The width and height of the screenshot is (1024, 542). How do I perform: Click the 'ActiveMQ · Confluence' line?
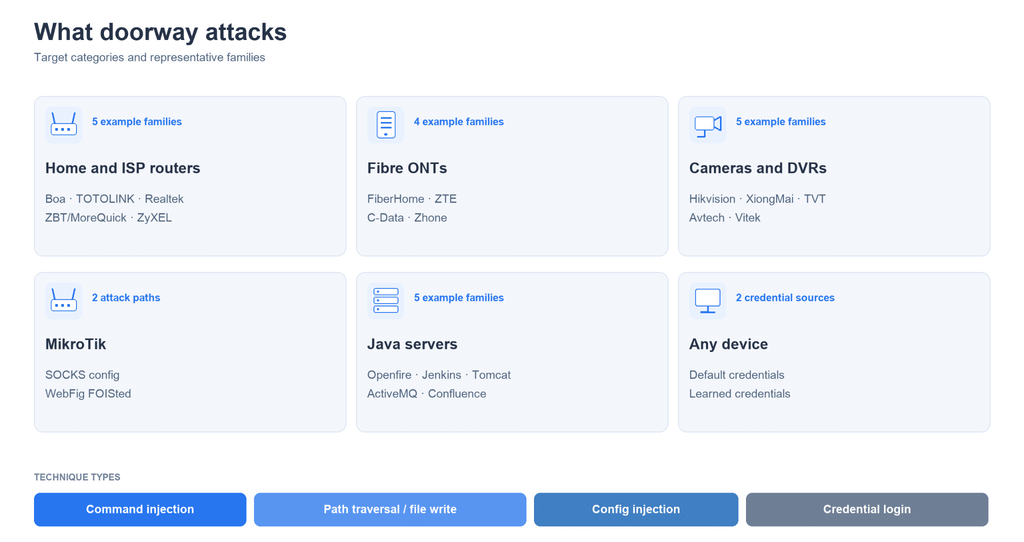point(426,394)
